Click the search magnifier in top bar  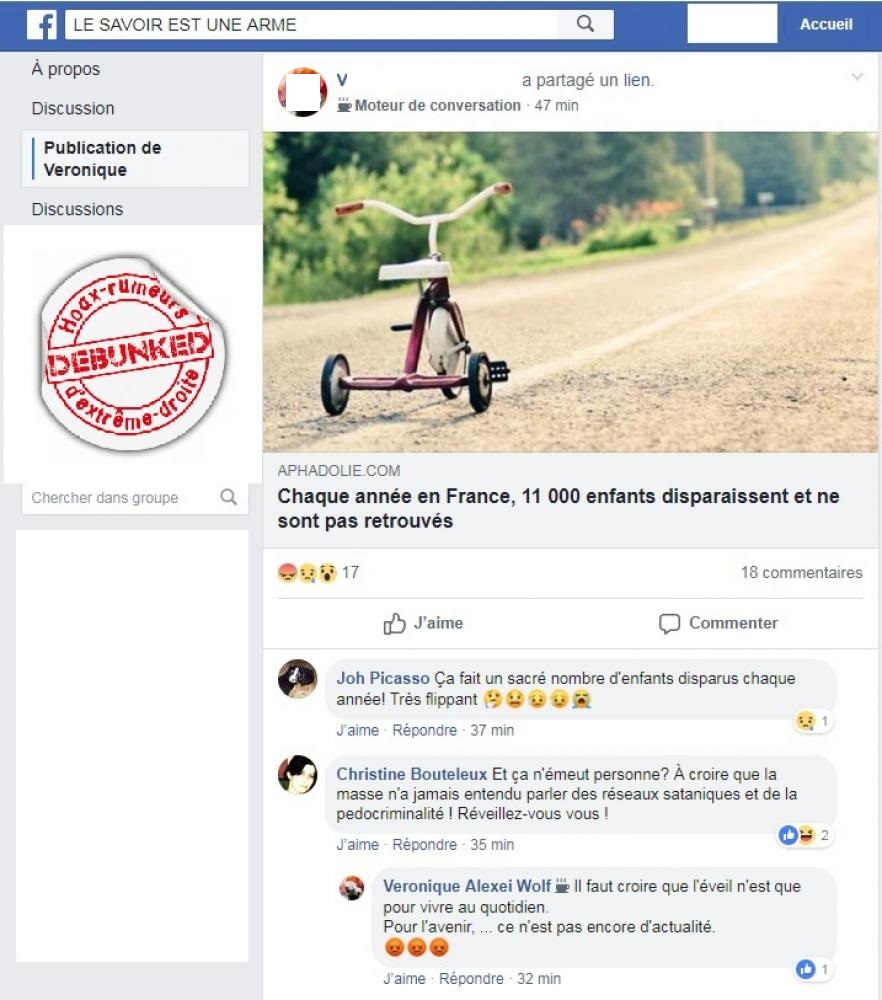pos(585,24)
